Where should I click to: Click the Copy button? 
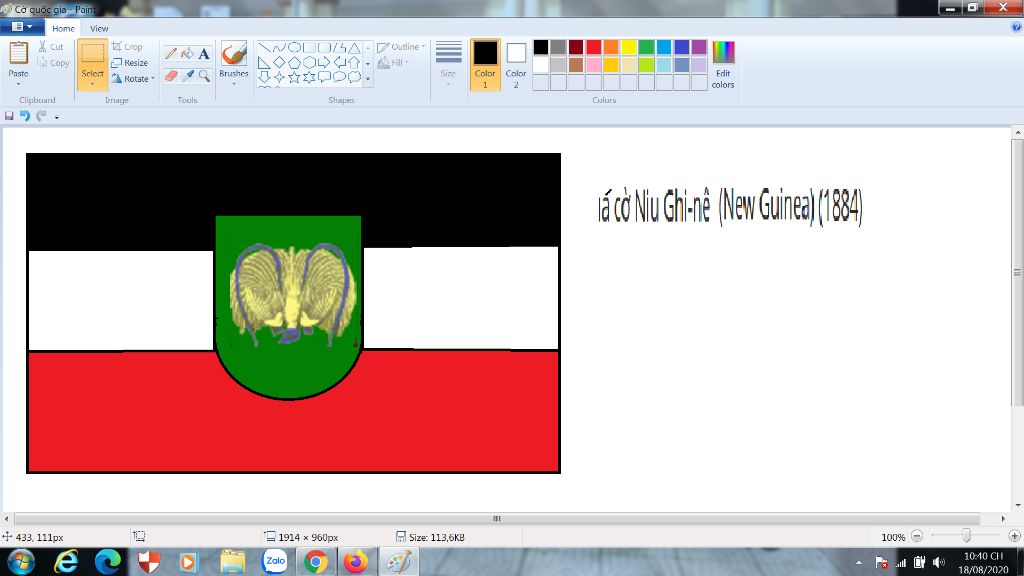point(54,63)
